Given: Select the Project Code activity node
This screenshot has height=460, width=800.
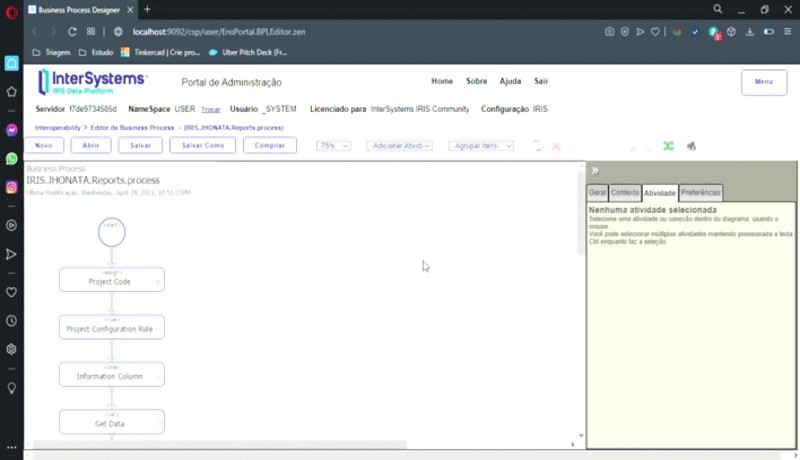Looking at the screenshot, I should [x=111, y=281].
